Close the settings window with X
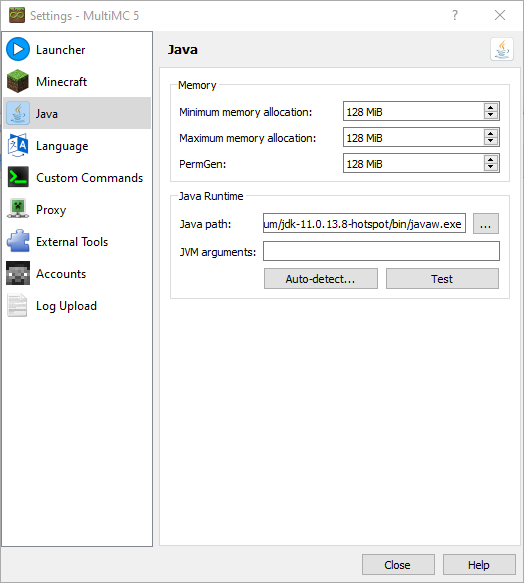 [500, 15]
